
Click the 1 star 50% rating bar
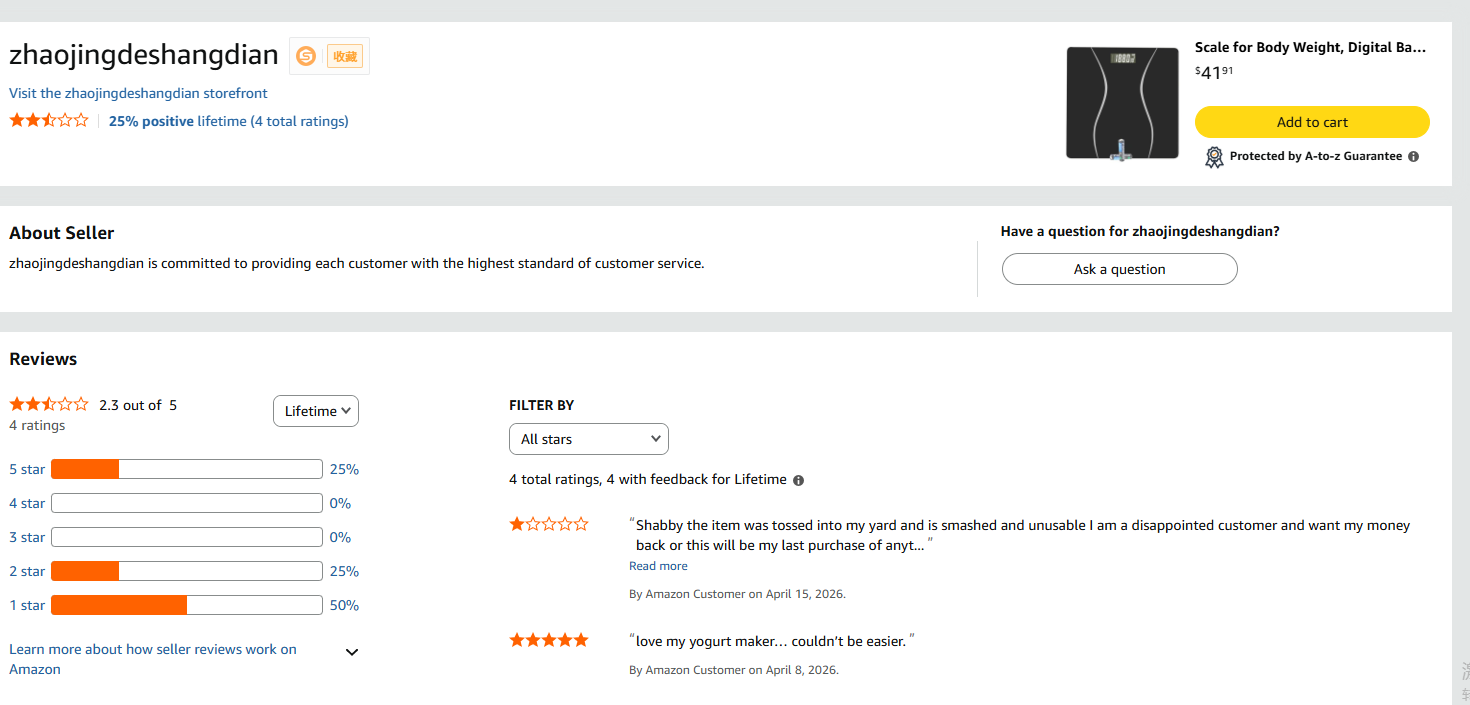click(x=186, y=605)
